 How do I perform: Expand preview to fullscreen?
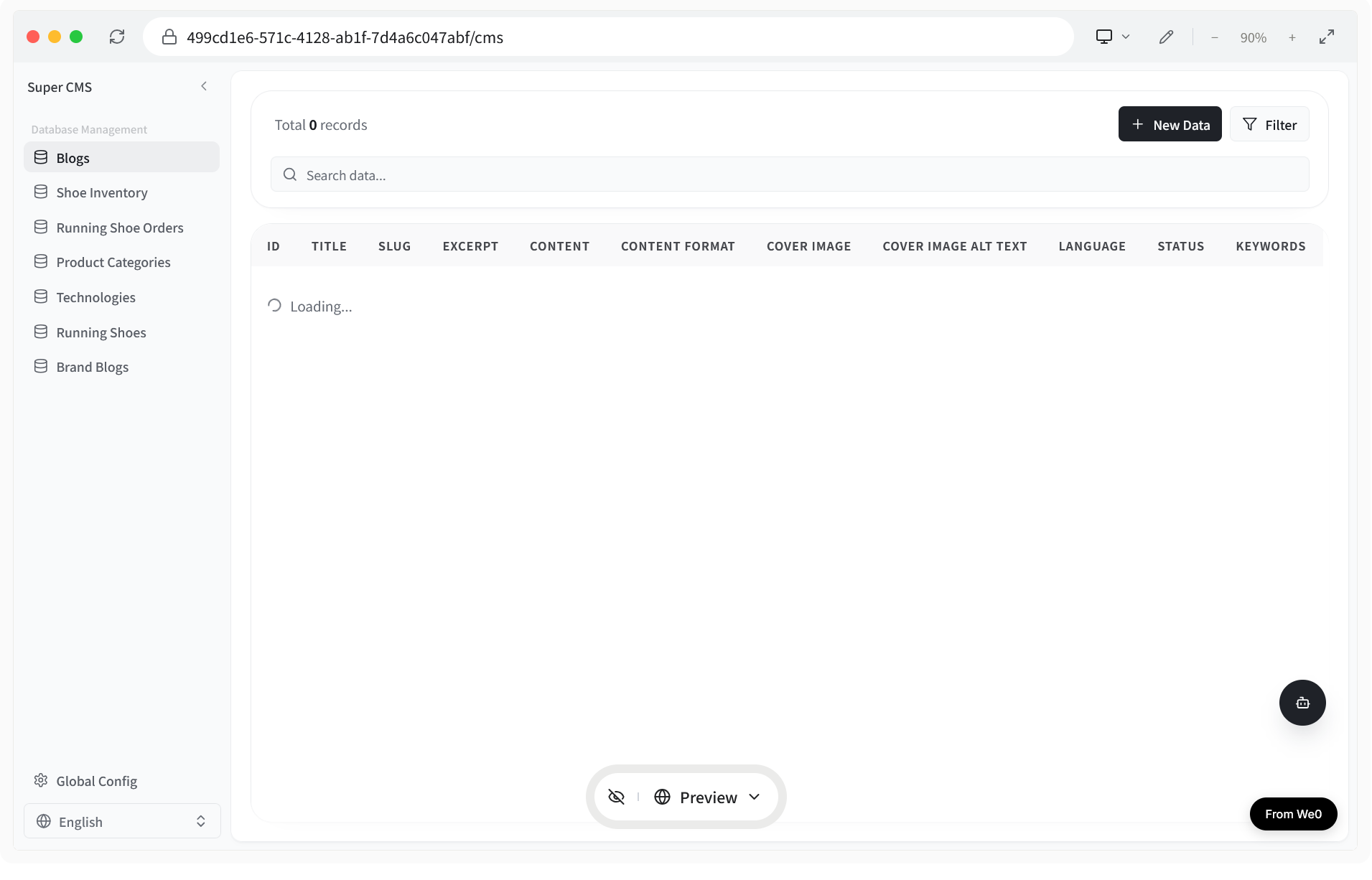click(1327, 37)
